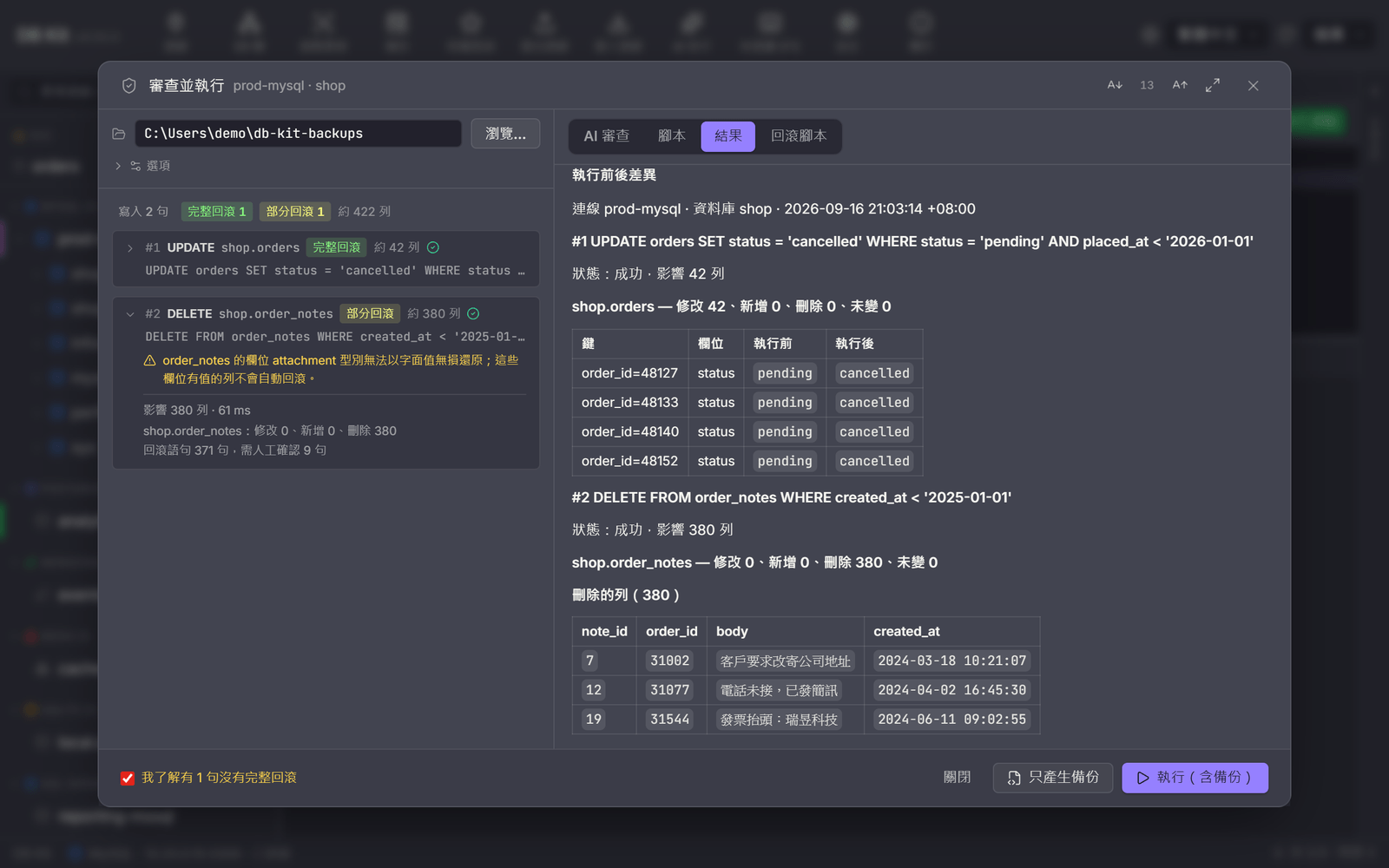Switch to the 腳本 tab
Viewport: 1389px width, 868px height.
click(x=671, y=136)
